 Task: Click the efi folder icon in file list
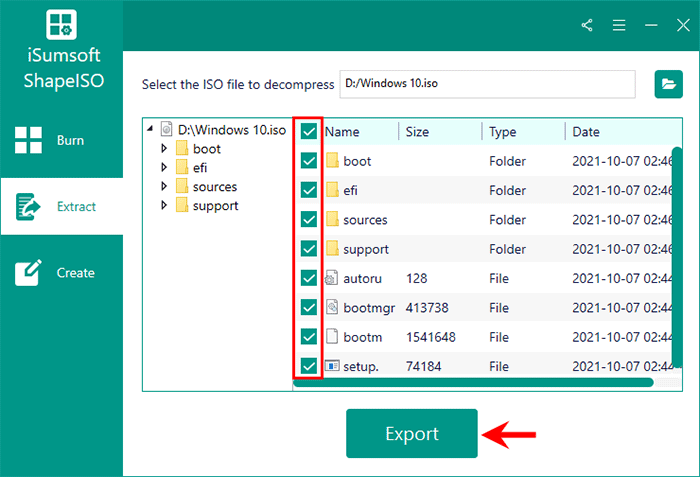tap(332, 190)
